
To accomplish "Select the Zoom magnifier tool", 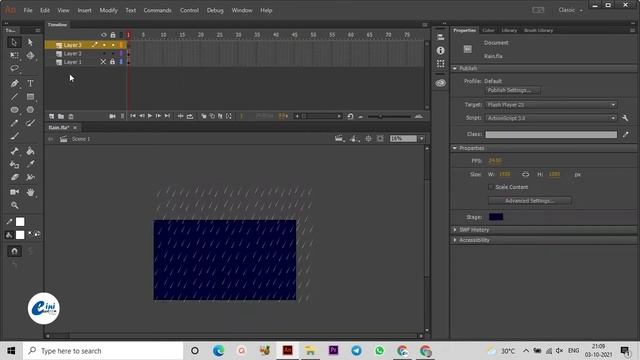I will click(14, 205).
